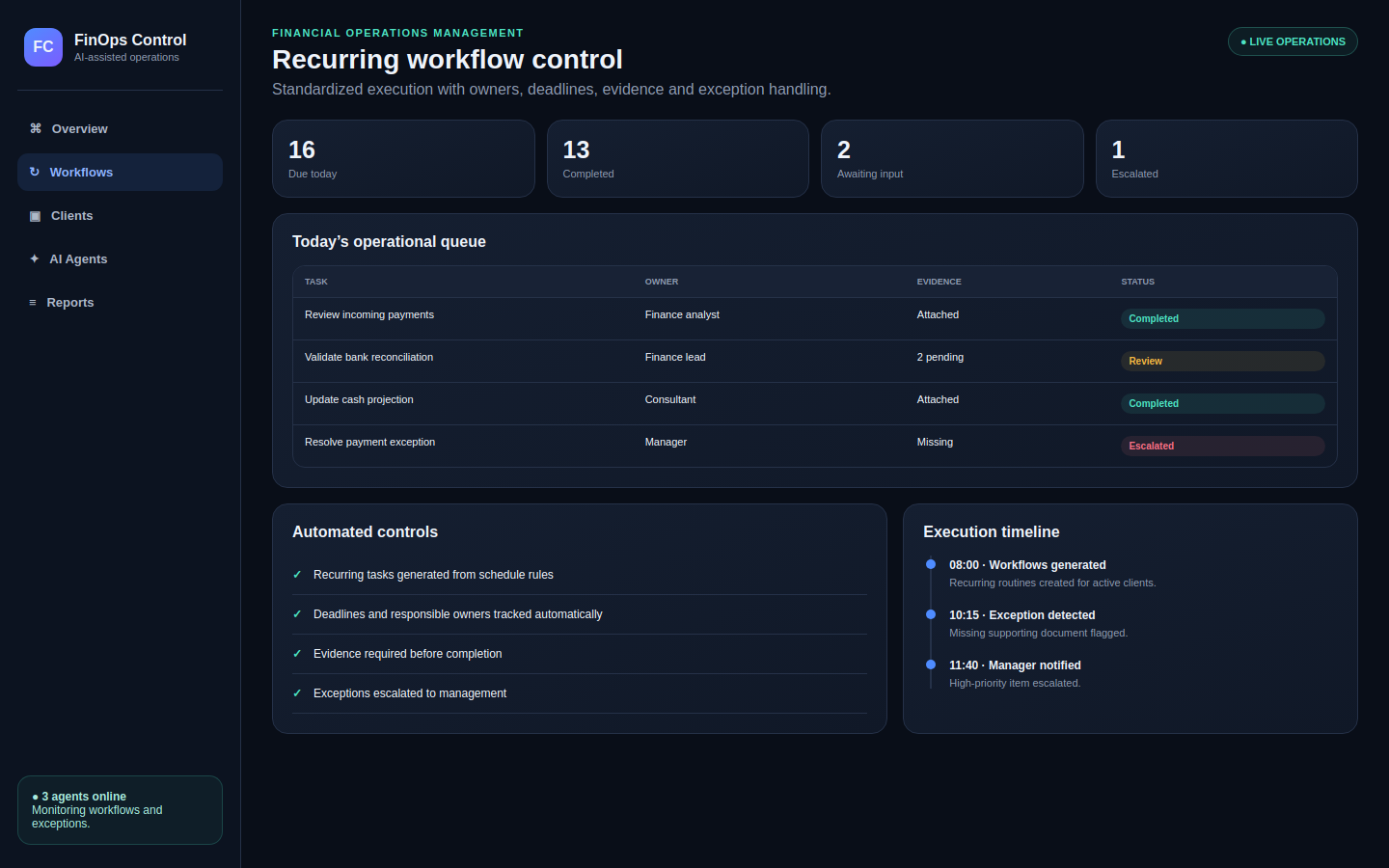Click the 2 pending evidence cell
Image resolution: width=1389 pixels, height=868 pixels.
click(940, 357)
